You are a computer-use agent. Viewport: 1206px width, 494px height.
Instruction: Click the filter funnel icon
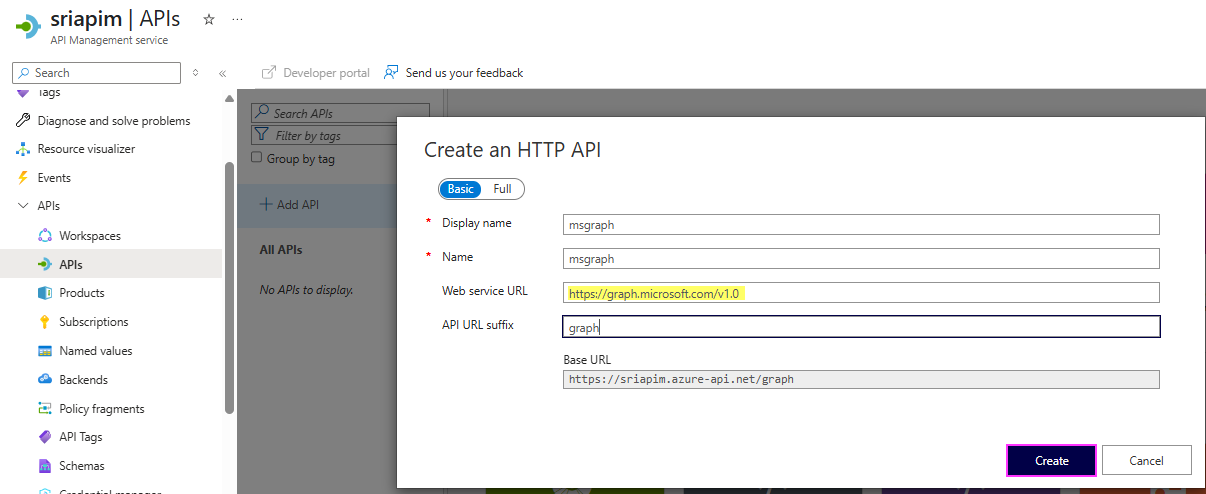(x=262, y=135)
